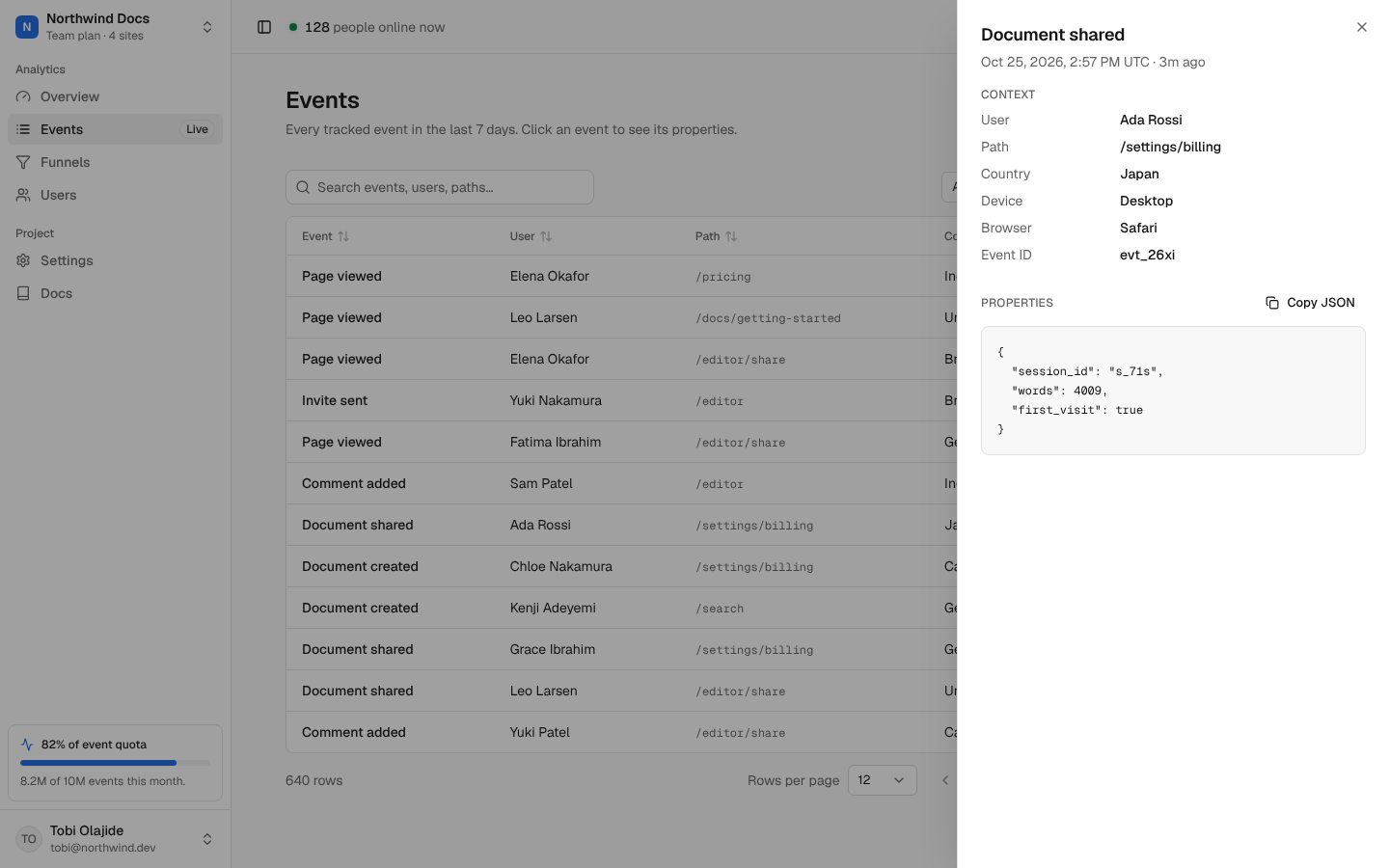Click the event quota progress bar
This screenshot has width=1389, height=868.
[115, 763]
